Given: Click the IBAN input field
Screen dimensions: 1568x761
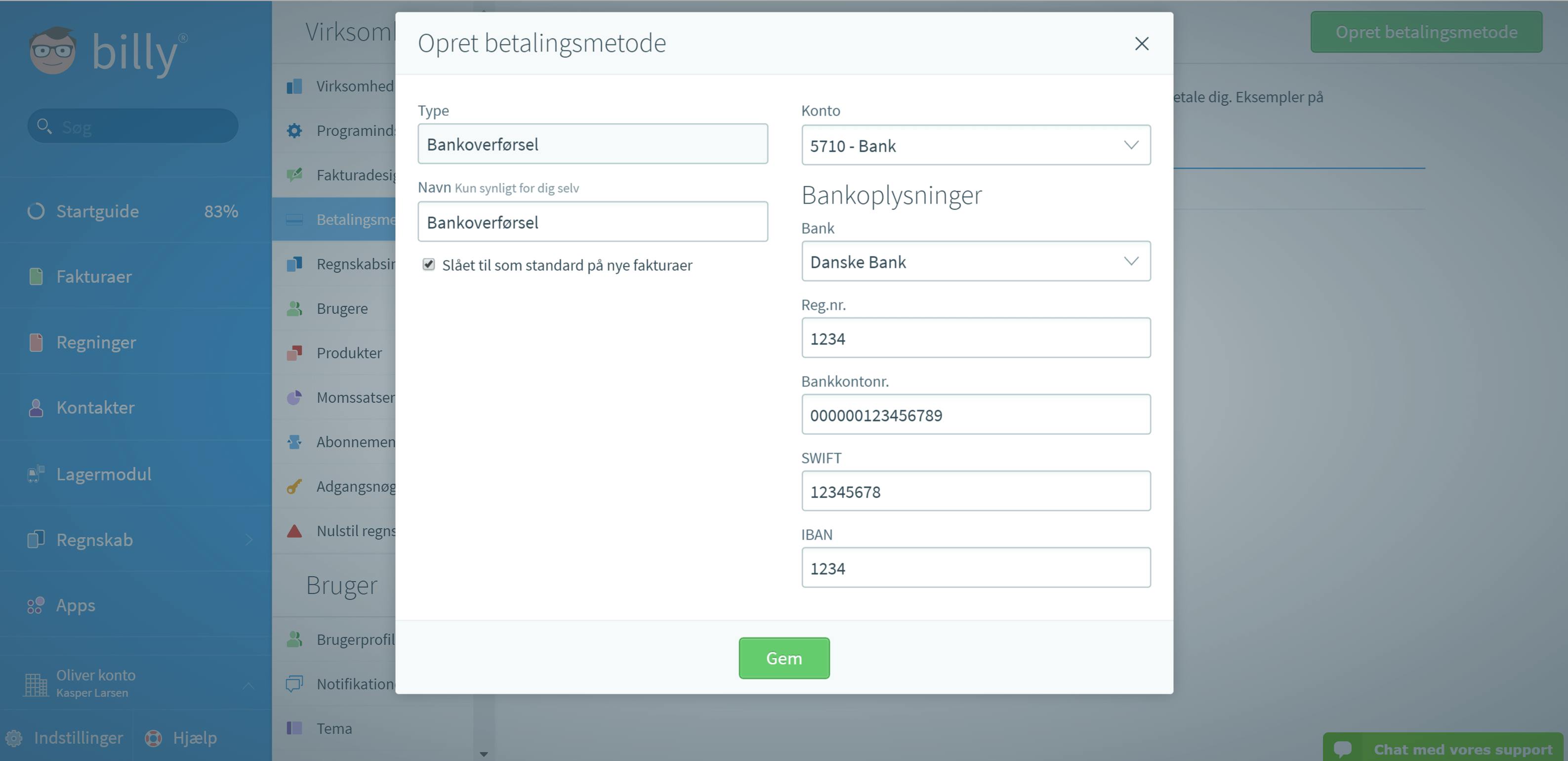Looking at the screenshot, I should tap(976, 568).
